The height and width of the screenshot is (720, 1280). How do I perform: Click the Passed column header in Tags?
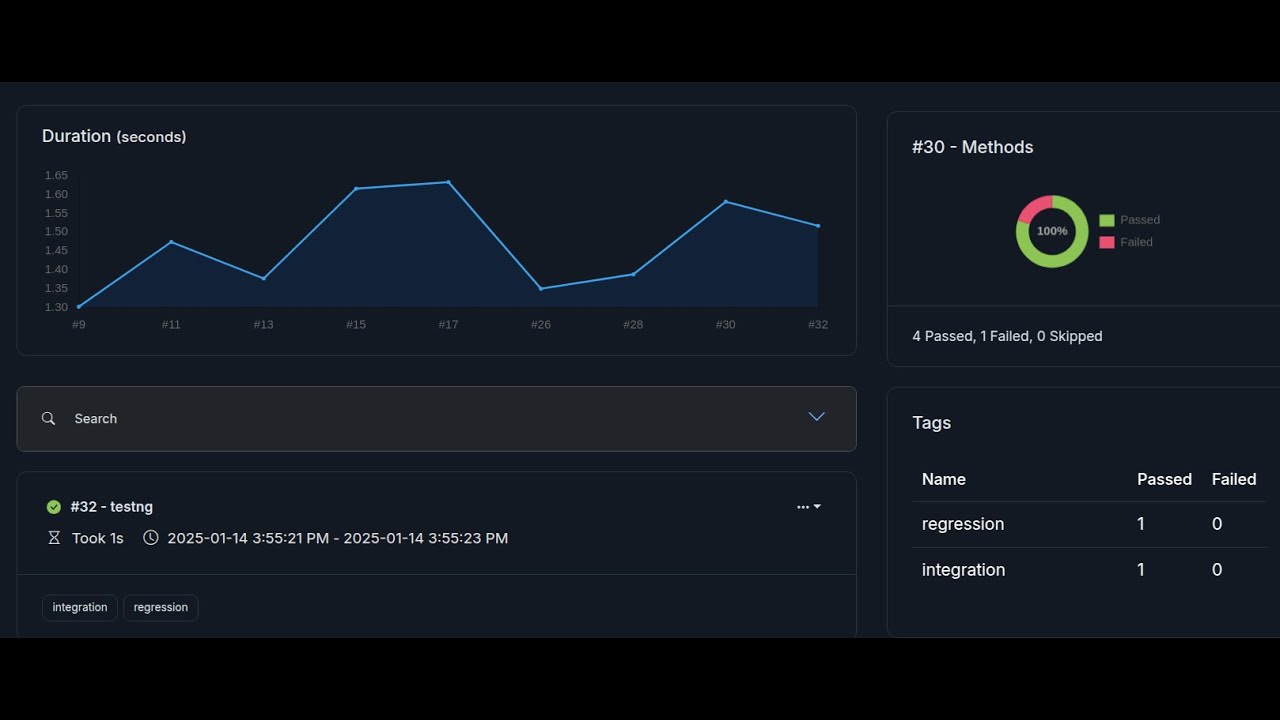pos(1164,479)
